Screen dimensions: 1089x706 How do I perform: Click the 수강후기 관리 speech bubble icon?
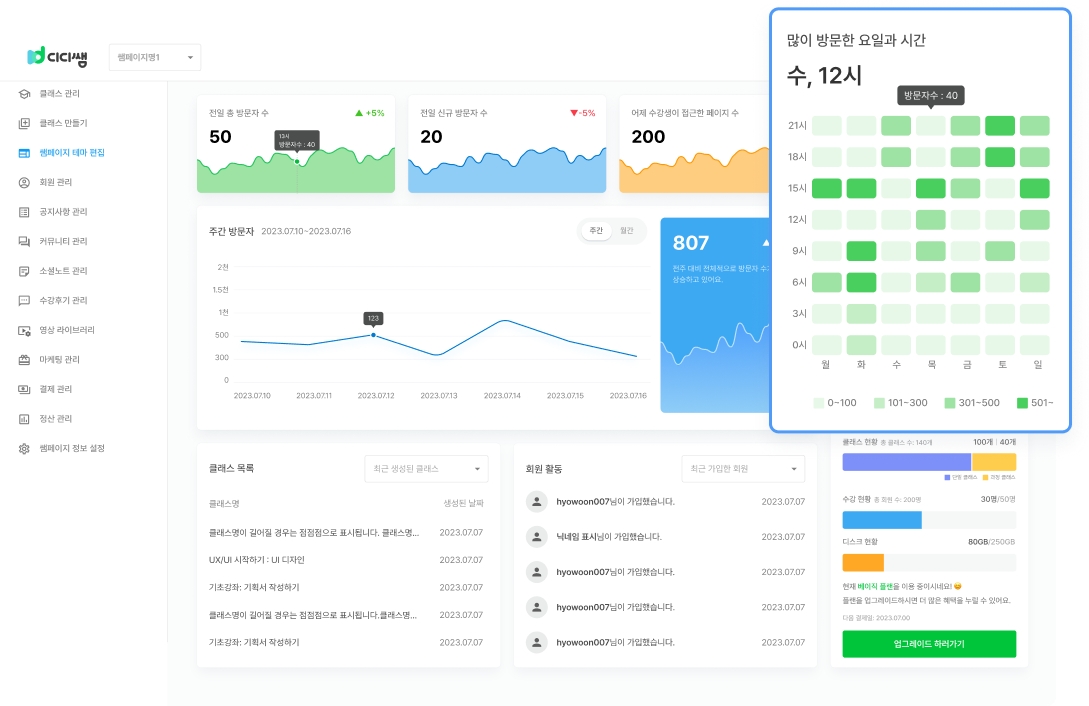(24, 301)
